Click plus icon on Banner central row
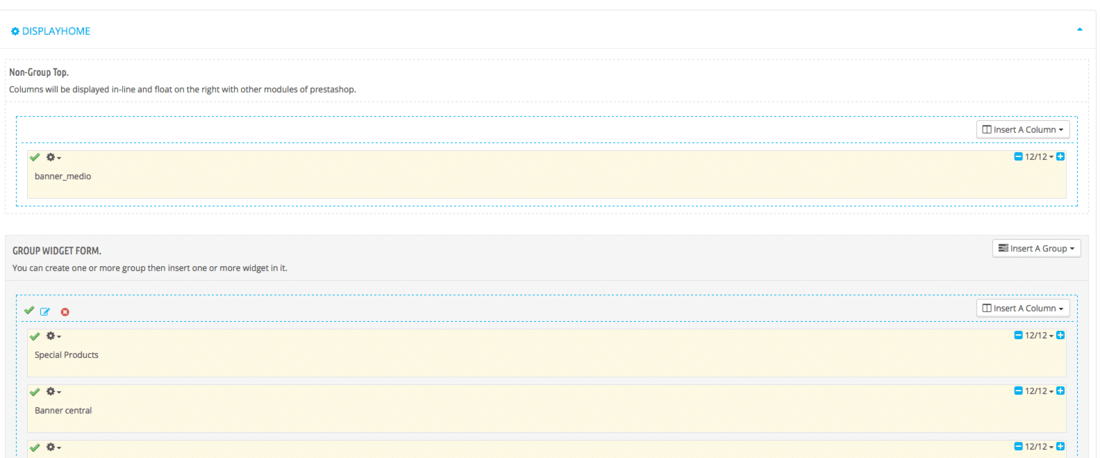 1060,391
